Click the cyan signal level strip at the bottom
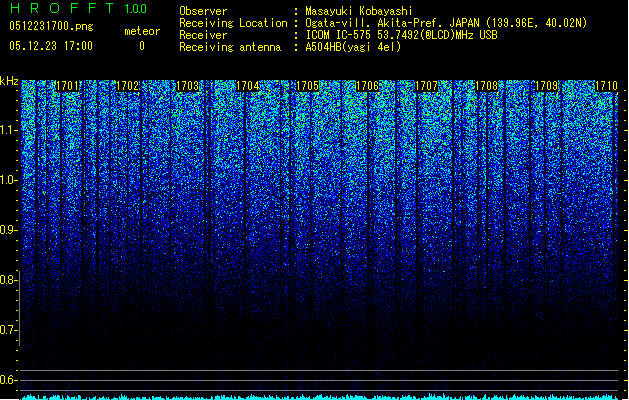Viewport: 629px width, 400px height. [x=319, y=397]
